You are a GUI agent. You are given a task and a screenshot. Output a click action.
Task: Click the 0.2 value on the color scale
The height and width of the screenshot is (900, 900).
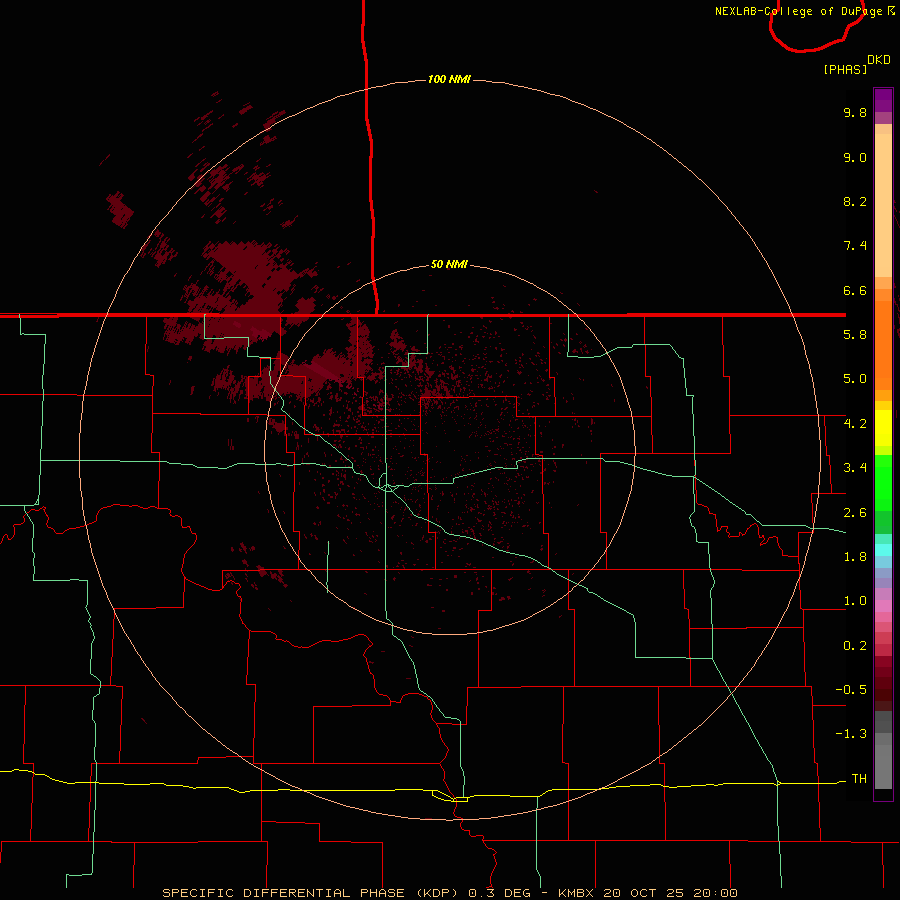pyautogui.click(x=855, y=646)
